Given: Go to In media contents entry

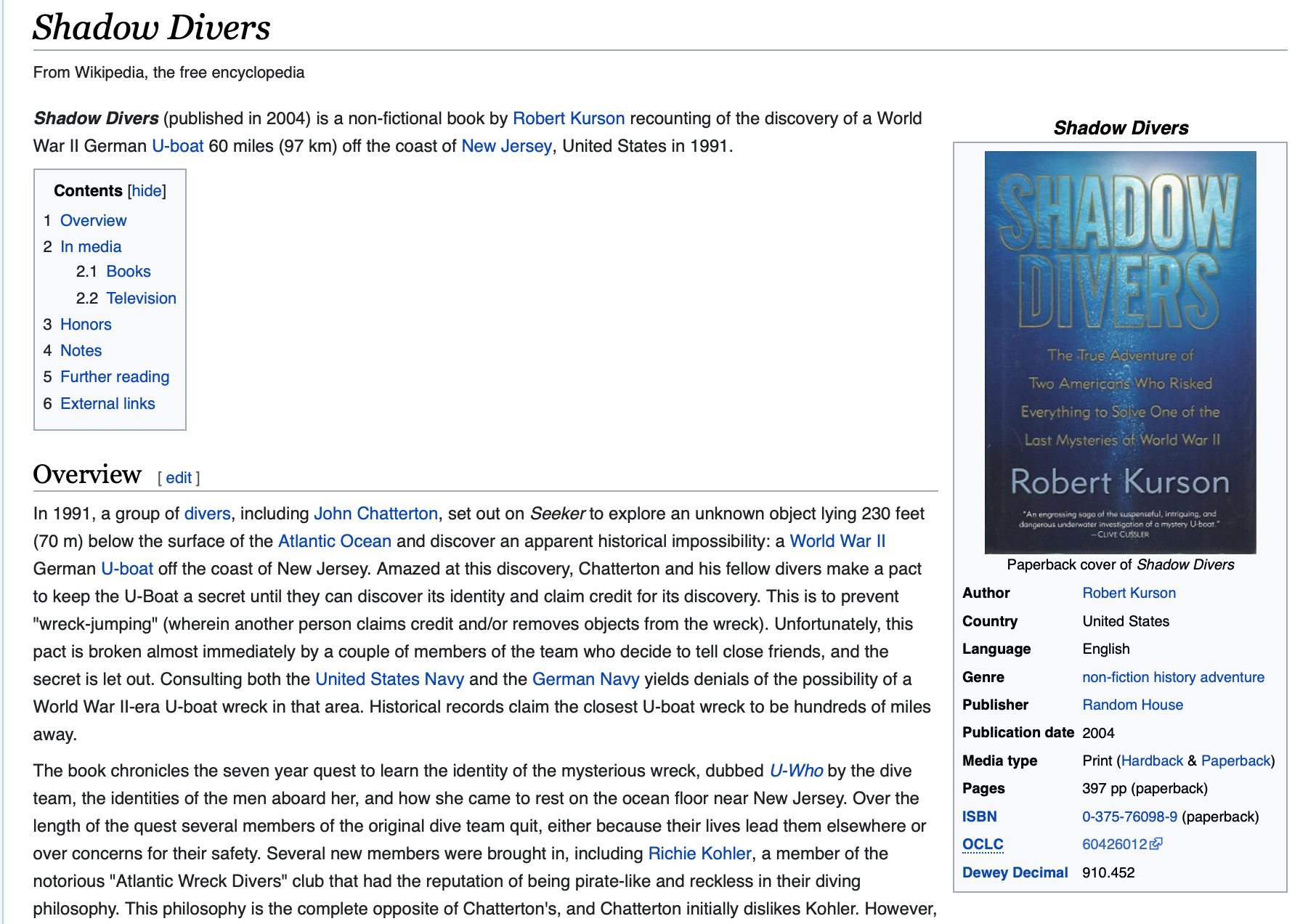Looking at the screenshot, I should coord(91,246).
